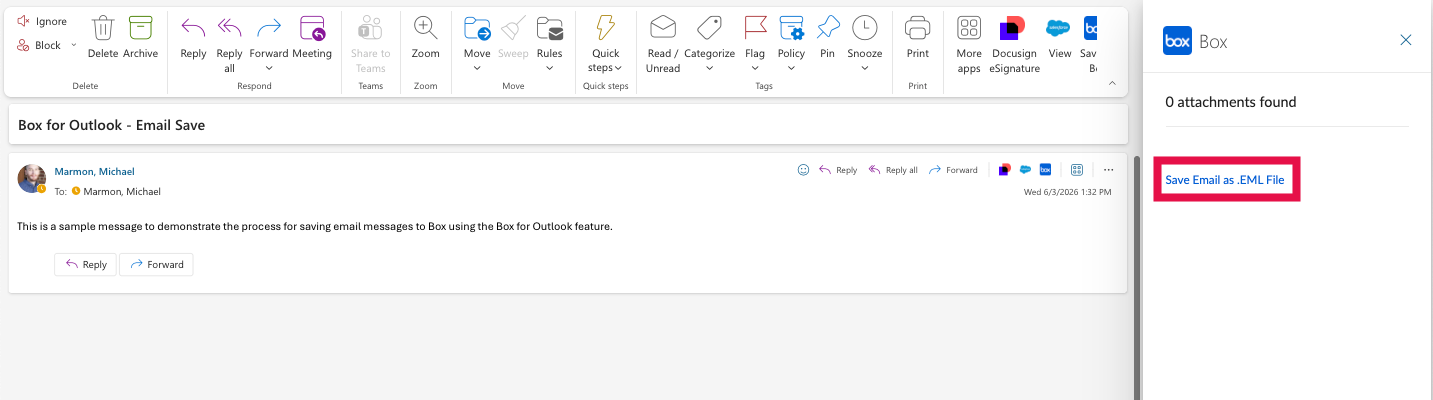Open the apps grid icon in message header
Image resolution: width=1433 pixels, height=400 pixels.
pyautogui.click(x=1077, y=170)
